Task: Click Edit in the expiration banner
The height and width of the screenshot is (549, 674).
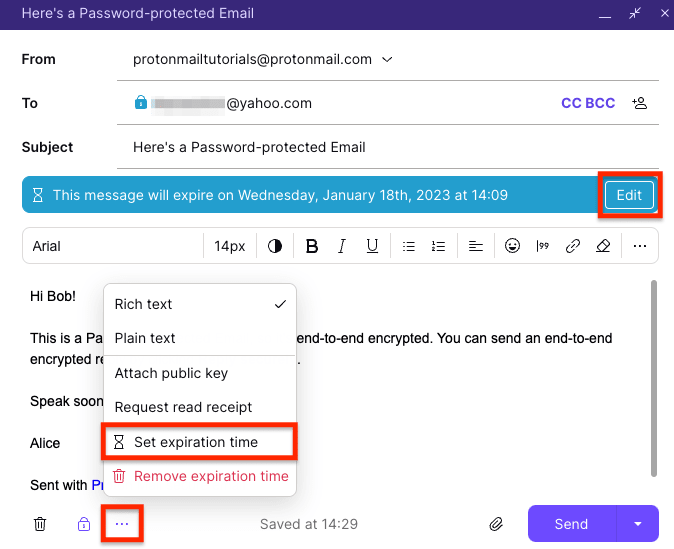Action: [x=629, y=195]
